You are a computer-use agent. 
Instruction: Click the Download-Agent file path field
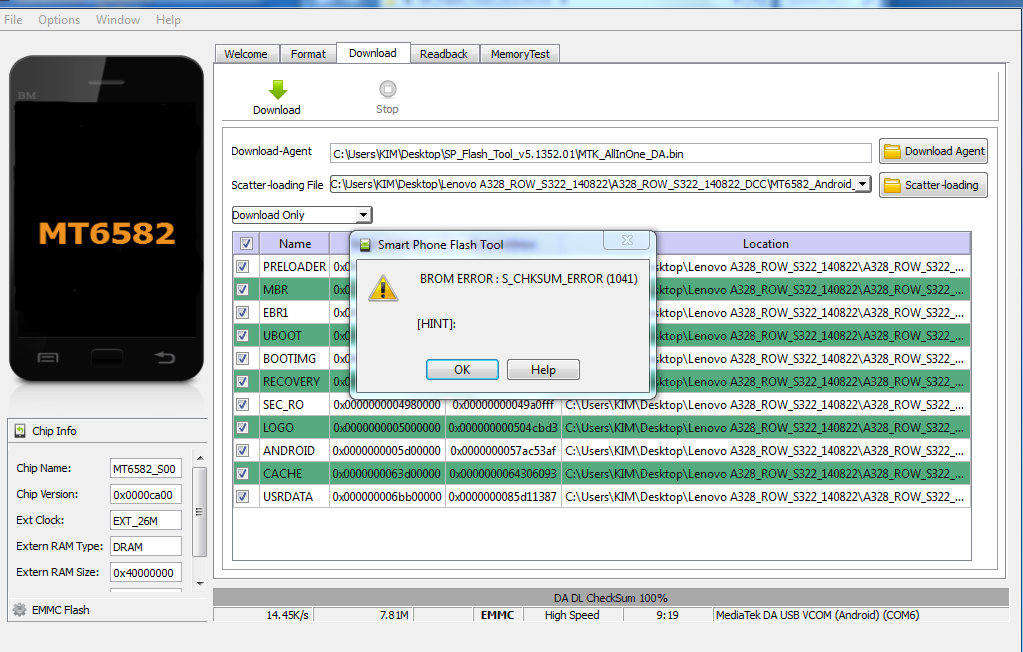[x=600, y=153]
